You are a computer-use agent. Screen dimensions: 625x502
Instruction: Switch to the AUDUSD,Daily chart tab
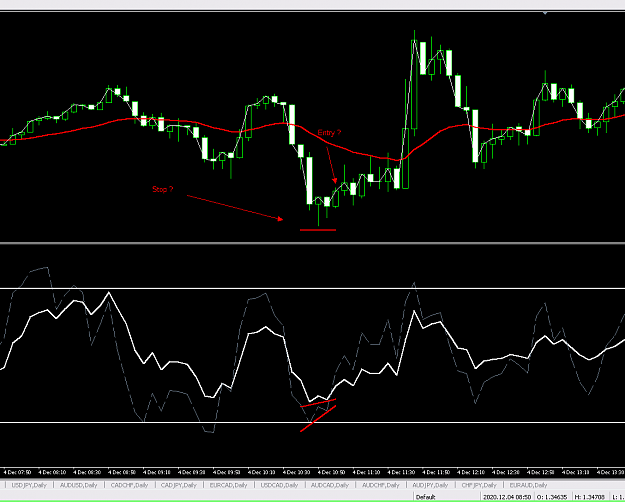coord(79,485)
